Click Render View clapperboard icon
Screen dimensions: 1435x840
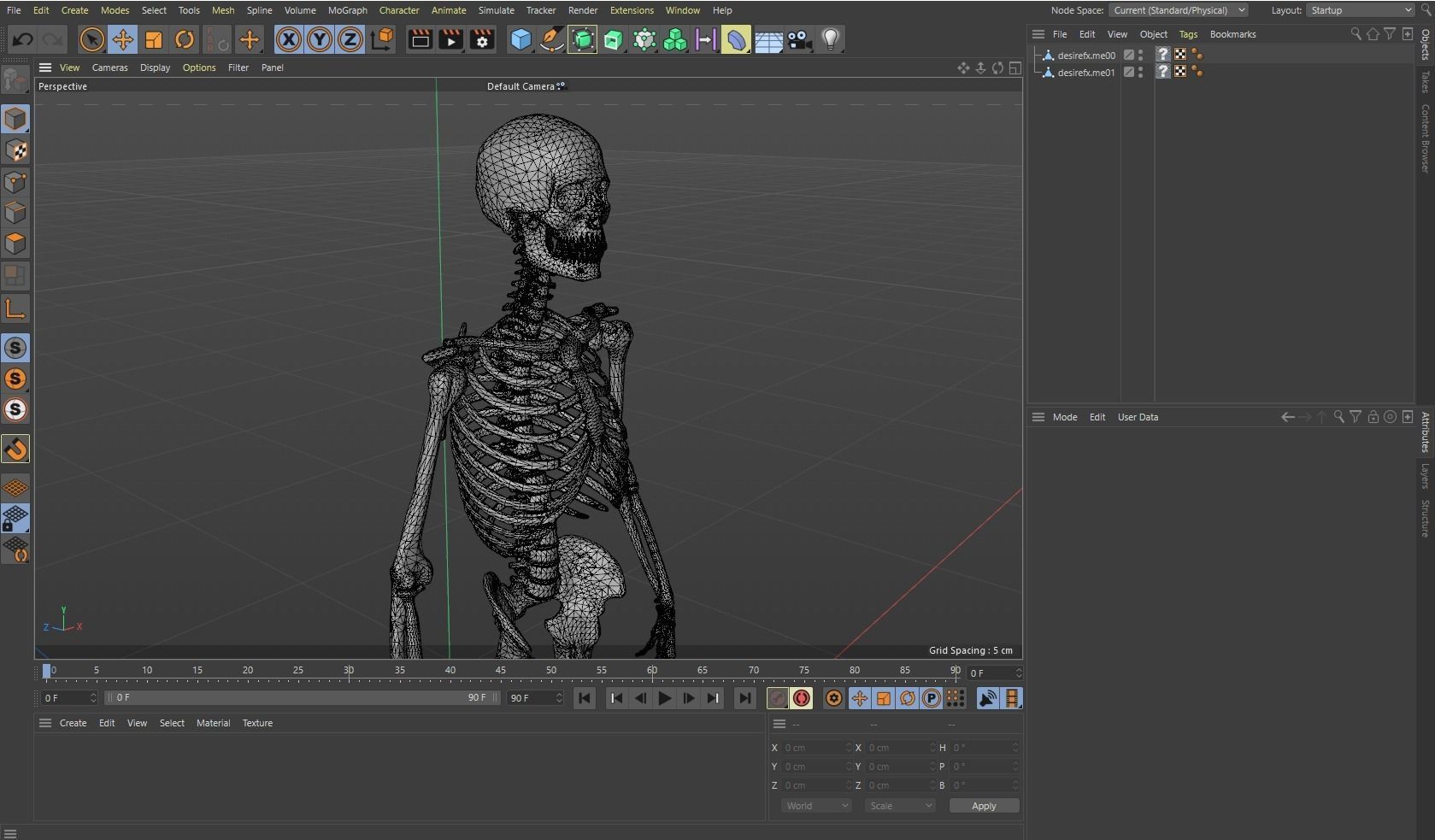point(420,39)
